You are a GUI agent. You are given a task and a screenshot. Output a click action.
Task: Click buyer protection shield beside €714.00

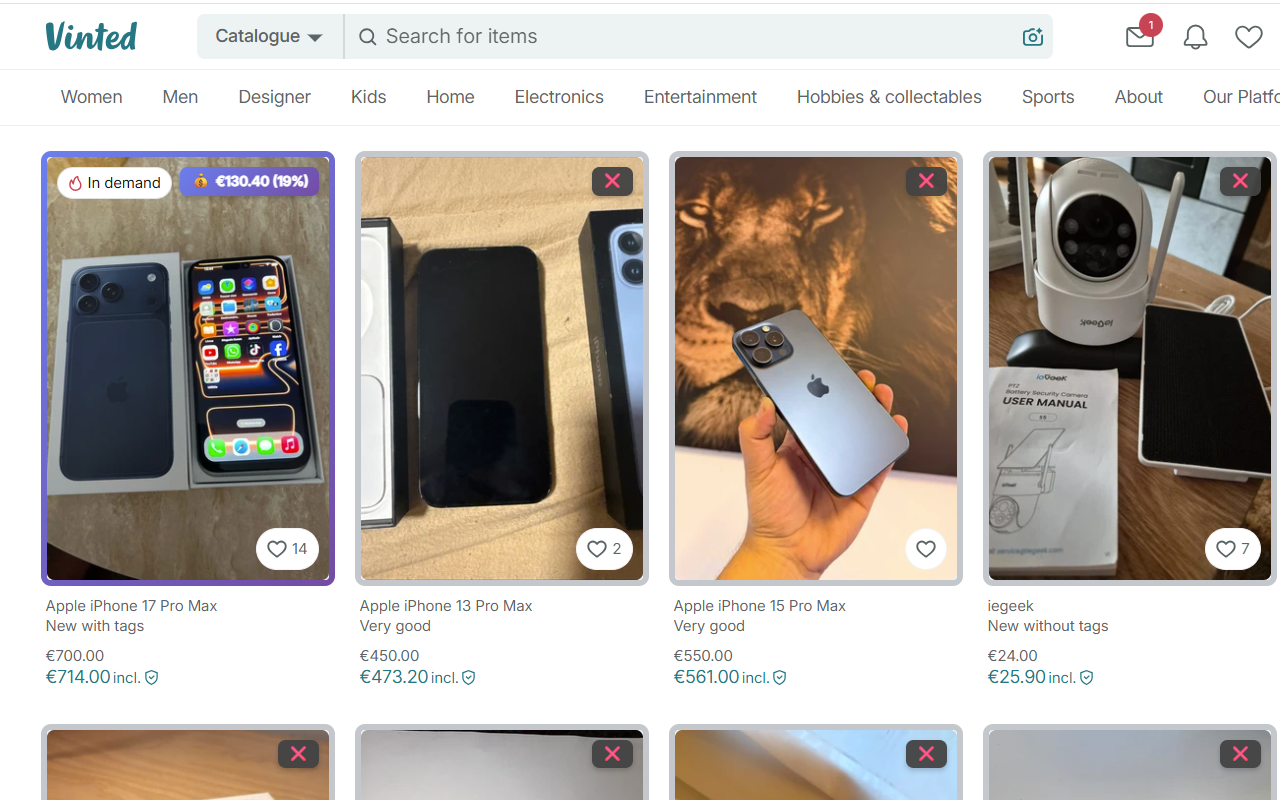tap(152, 677)
